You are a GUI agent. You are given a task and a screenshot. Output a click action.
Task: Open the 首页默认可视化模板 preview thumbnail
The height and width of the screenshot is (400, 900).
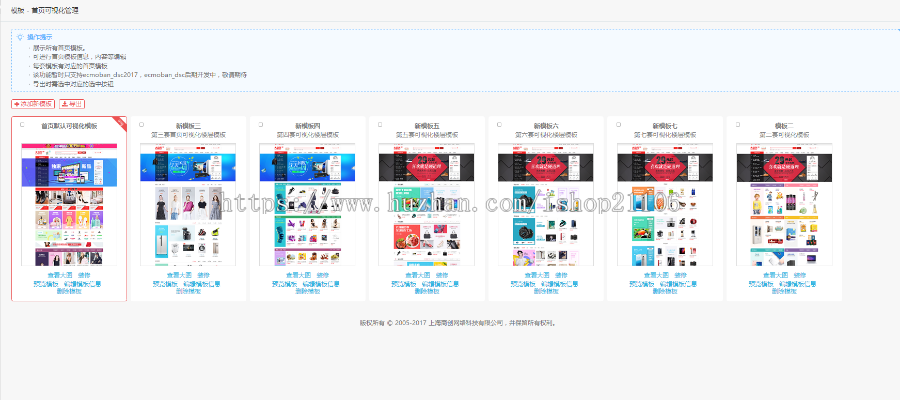[x=69, y=205]
